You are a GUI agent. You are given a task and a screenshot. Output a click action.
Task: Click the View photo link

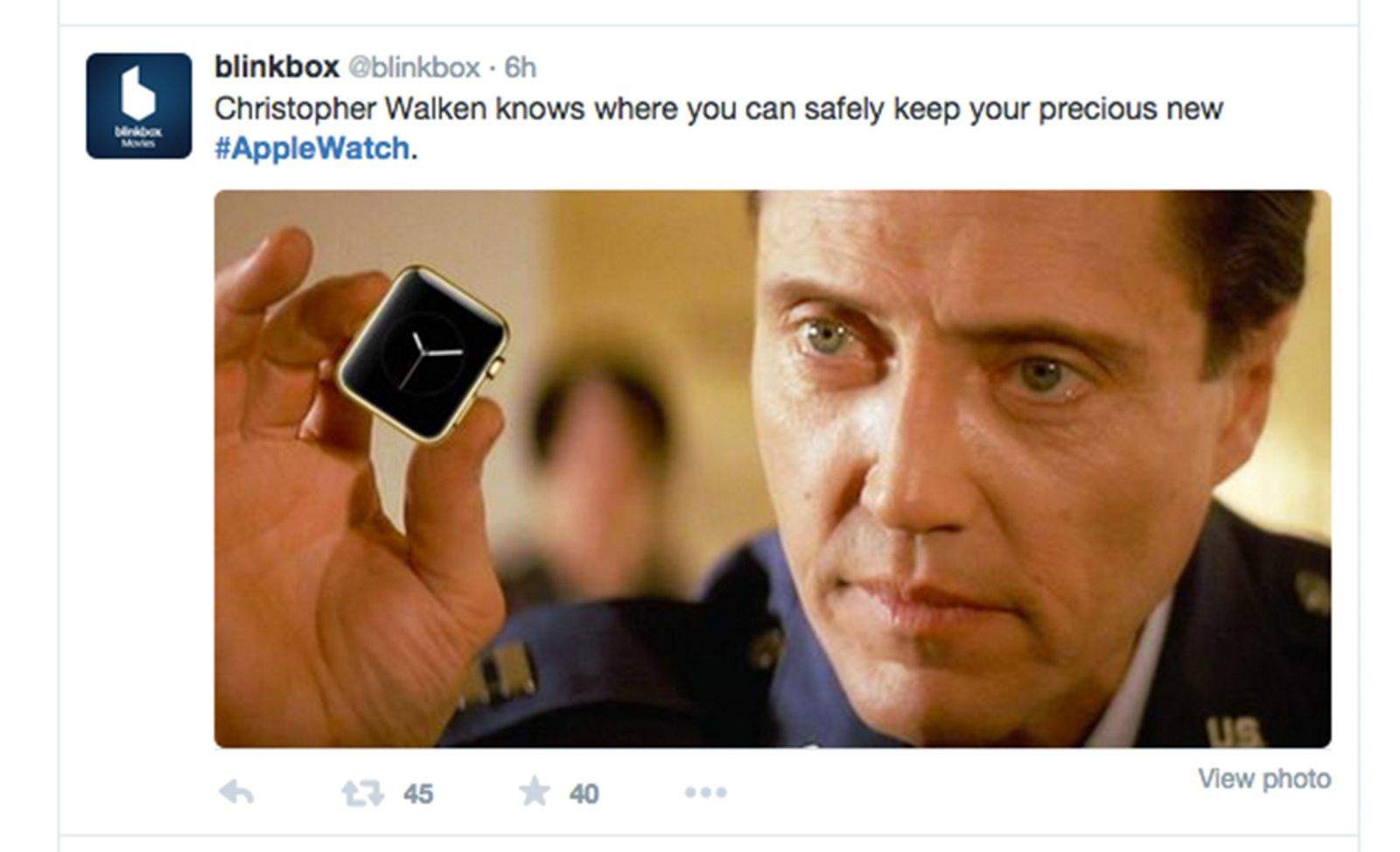coord(1264,778)
